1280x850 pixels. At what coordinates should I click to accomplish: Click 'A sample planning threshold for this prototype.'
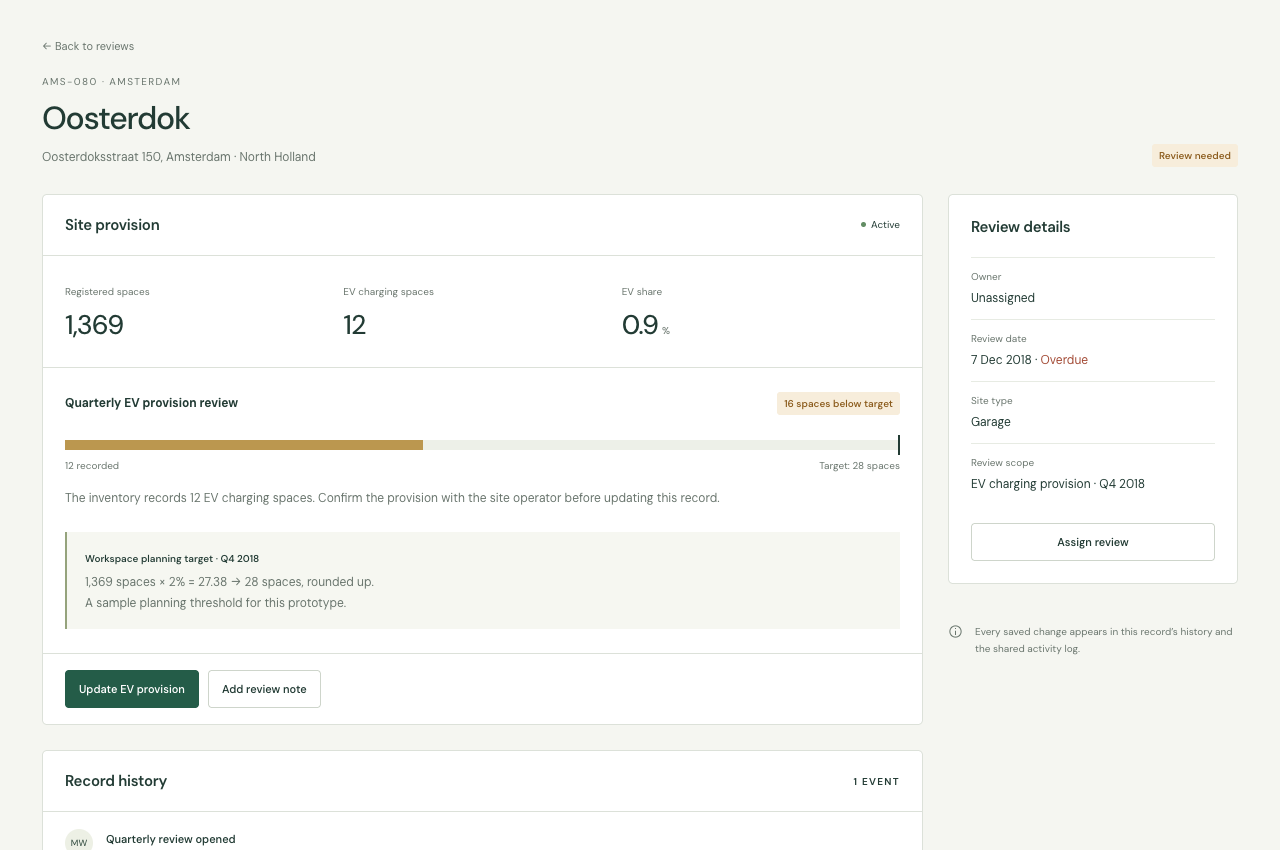(x=215, y=603)
